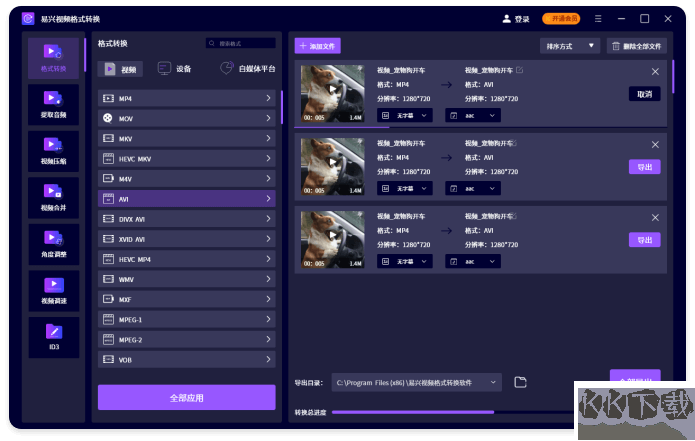Viewport: 695px width, 441px height.
Task: Switch to the 设备 (device) tab
Action: pos(175,69)
